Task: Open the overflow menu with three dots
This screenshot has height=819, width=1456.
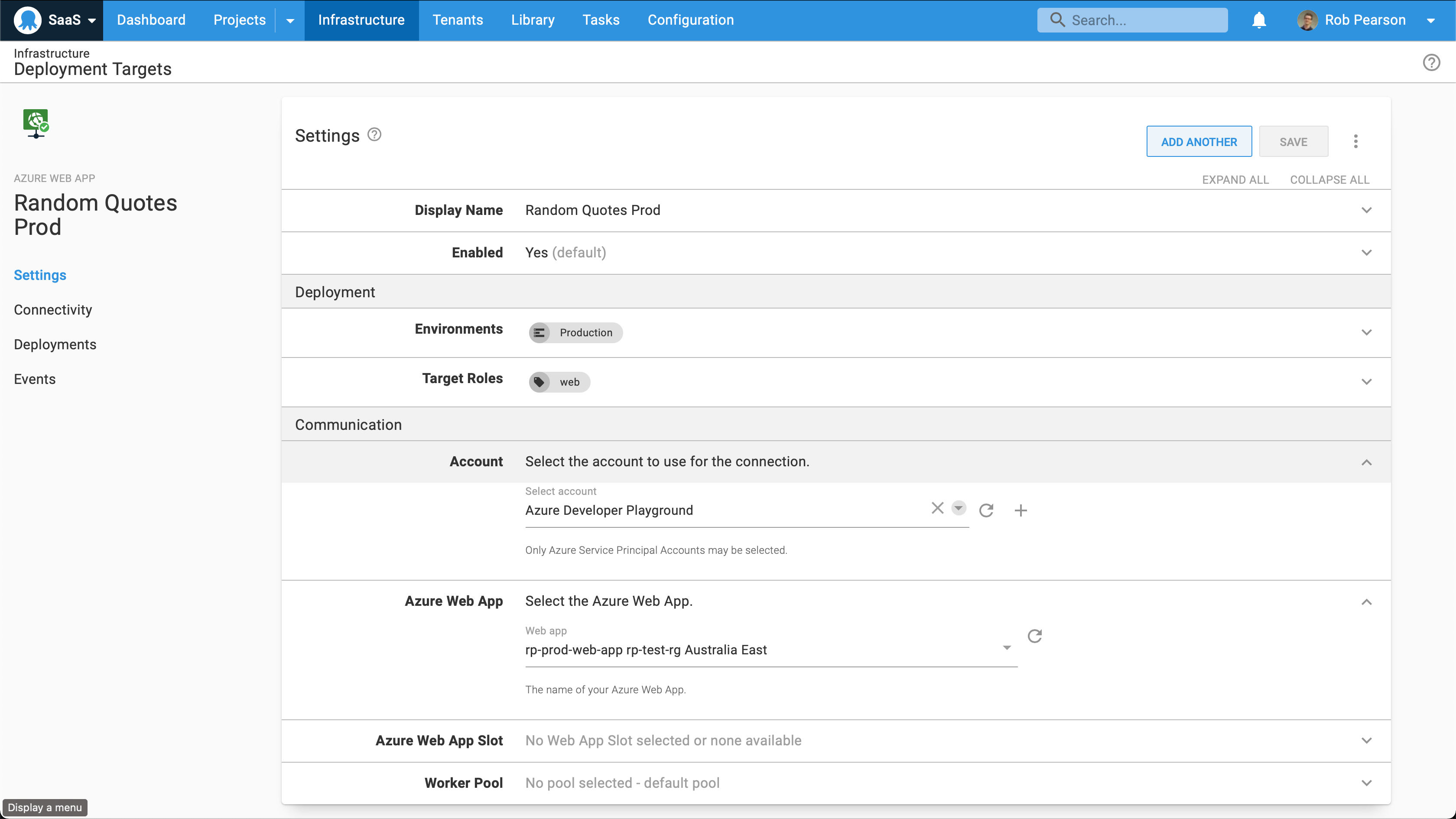Action: click(x=1356, y=141)
